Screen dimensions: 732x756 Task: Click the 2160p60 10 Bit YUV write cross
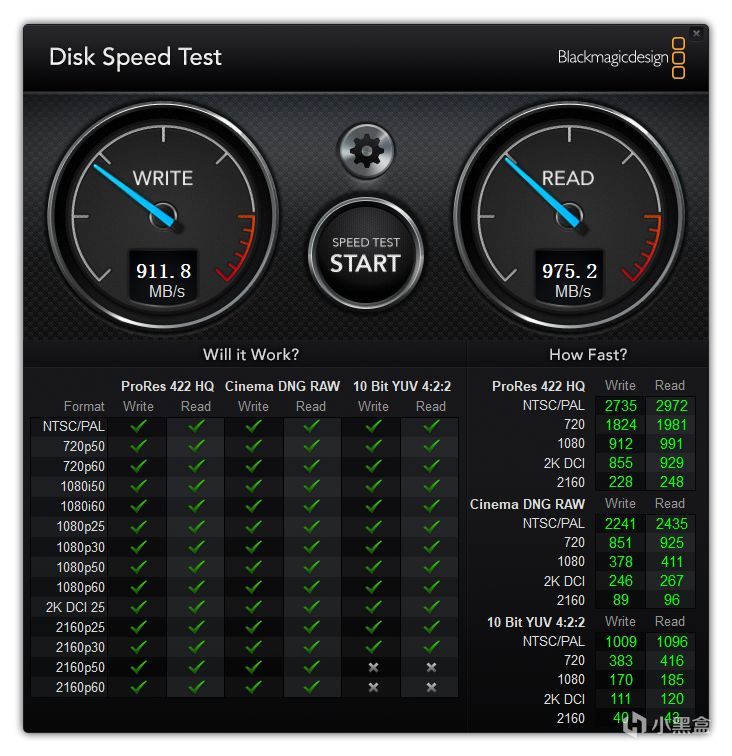373,687
